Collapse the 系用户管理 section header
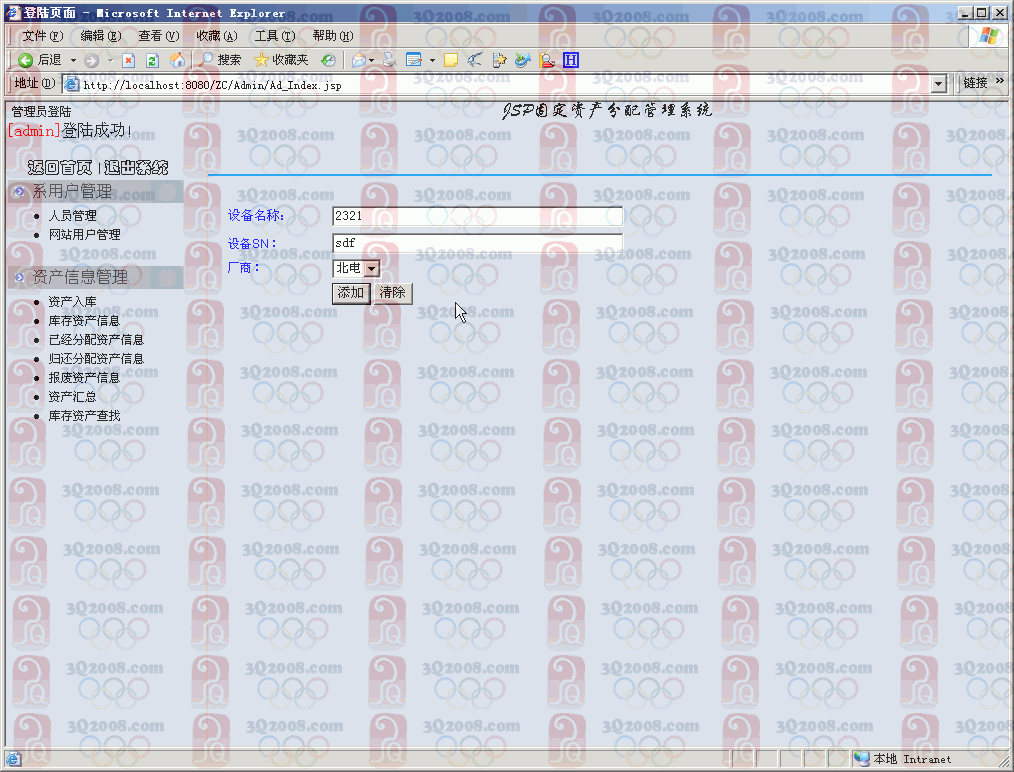Image resolution: width=1014 pixels, height=772 pixels. [95, 191]
